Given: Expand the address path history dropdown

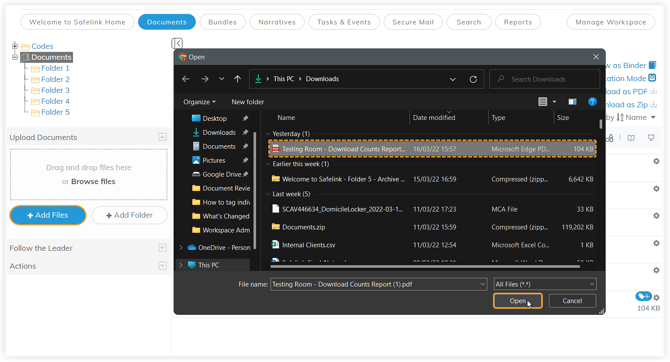Looking at the screenshot, I should [x=453, y=79].
